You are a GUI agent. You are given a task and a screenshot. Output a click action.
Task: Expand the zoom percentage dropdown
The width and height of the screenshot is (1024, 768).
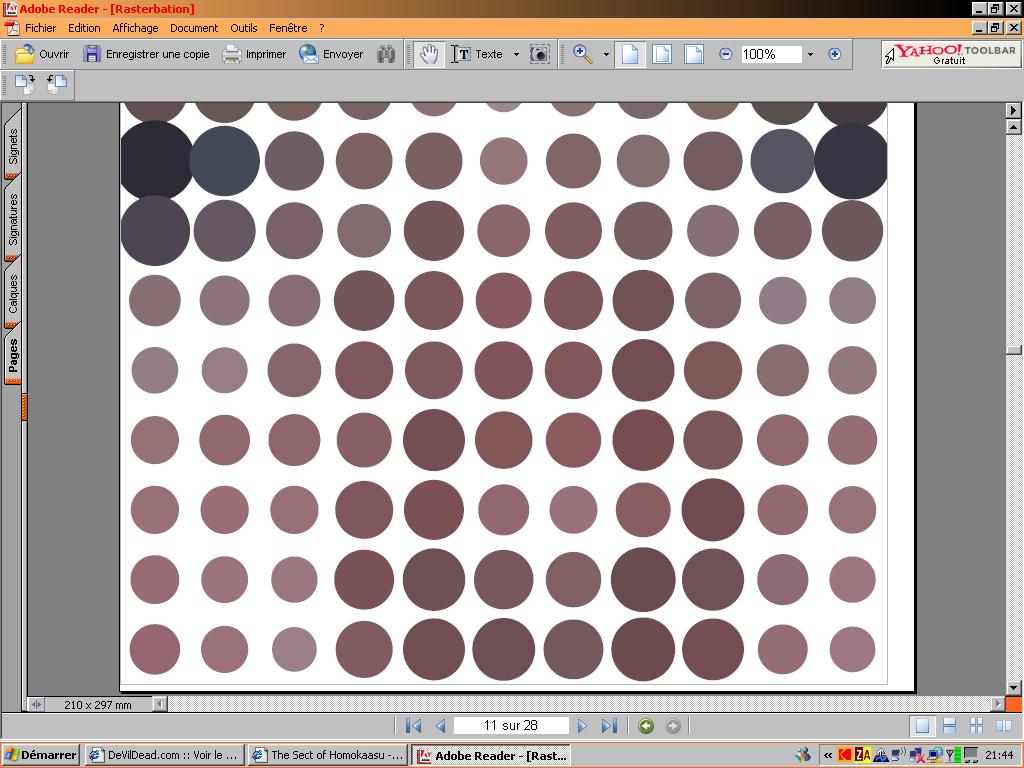(810, 54)
